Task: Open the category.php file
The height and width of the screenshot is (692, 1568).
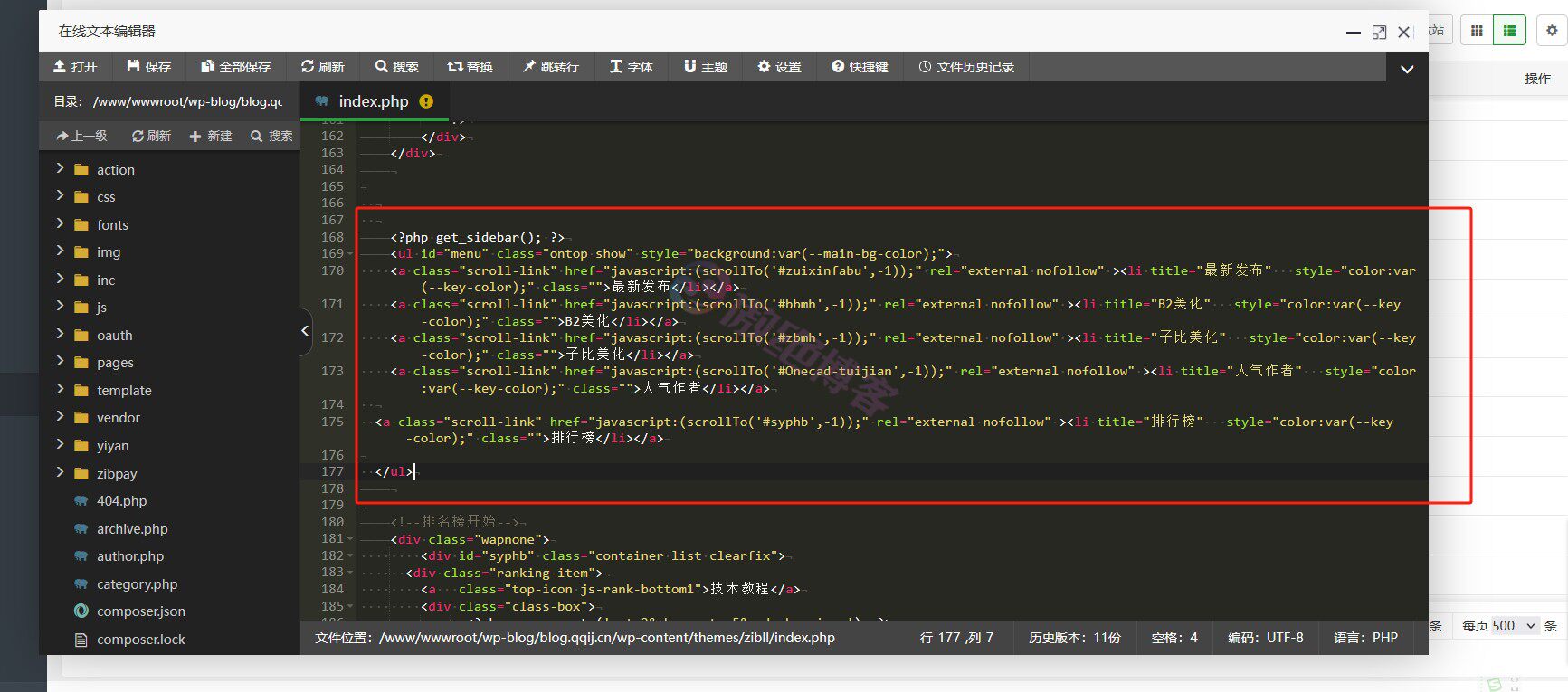Action: point(137,583)
